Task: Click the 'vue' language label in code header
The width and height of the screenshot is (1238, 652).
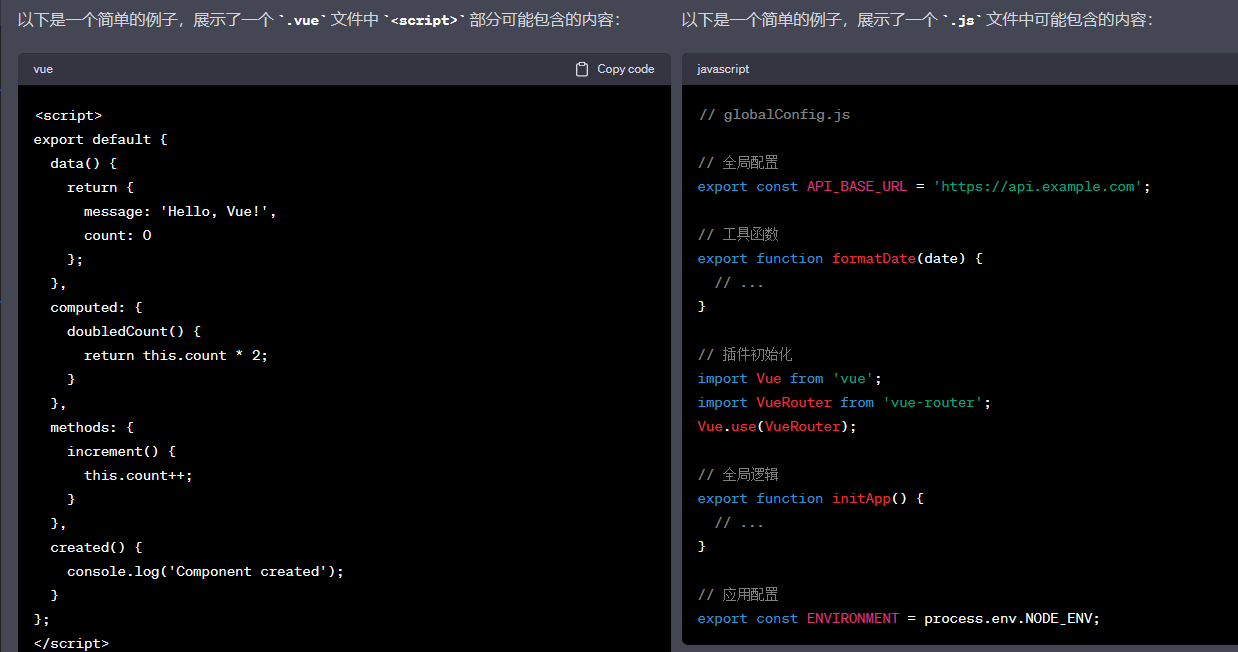Action: click(43, 69)
